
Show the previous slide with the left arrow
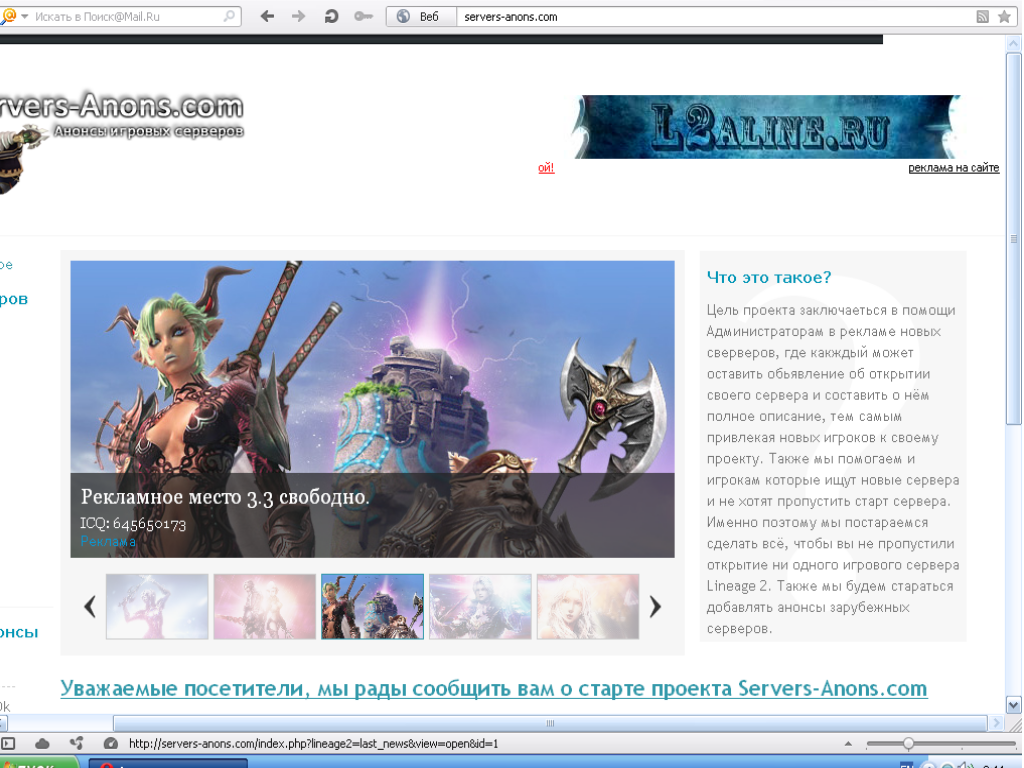90,607
